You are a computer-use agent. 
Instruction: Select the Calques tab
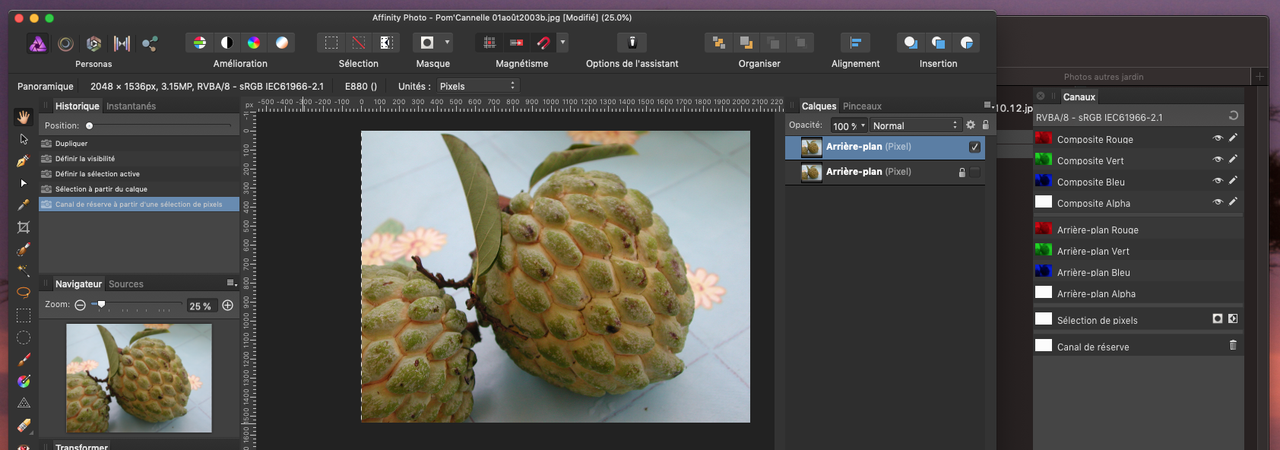[x=819, y=106]
